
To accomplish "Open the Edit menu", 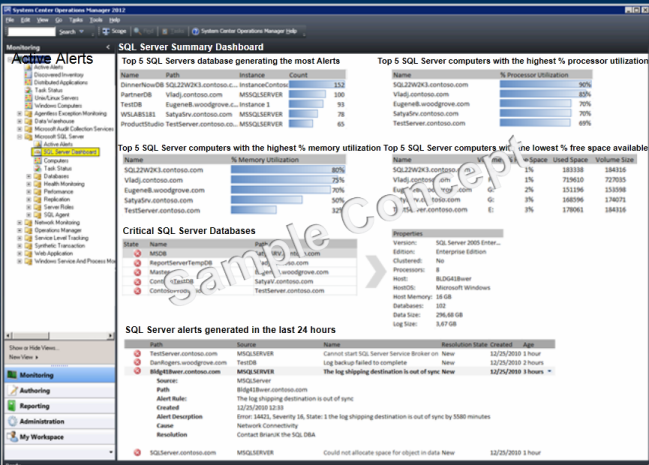I will tap(25, 20).
